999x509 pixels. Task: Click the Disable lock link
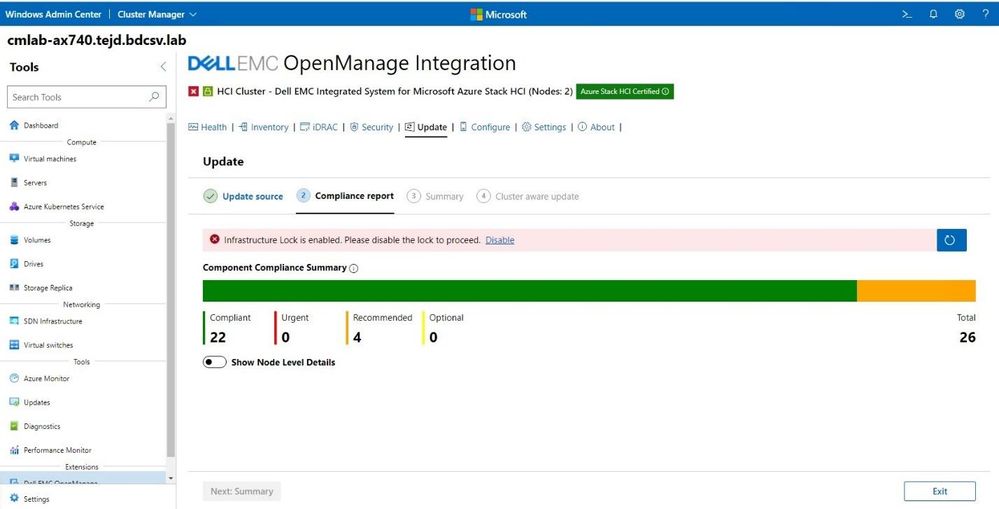(500, 240)
